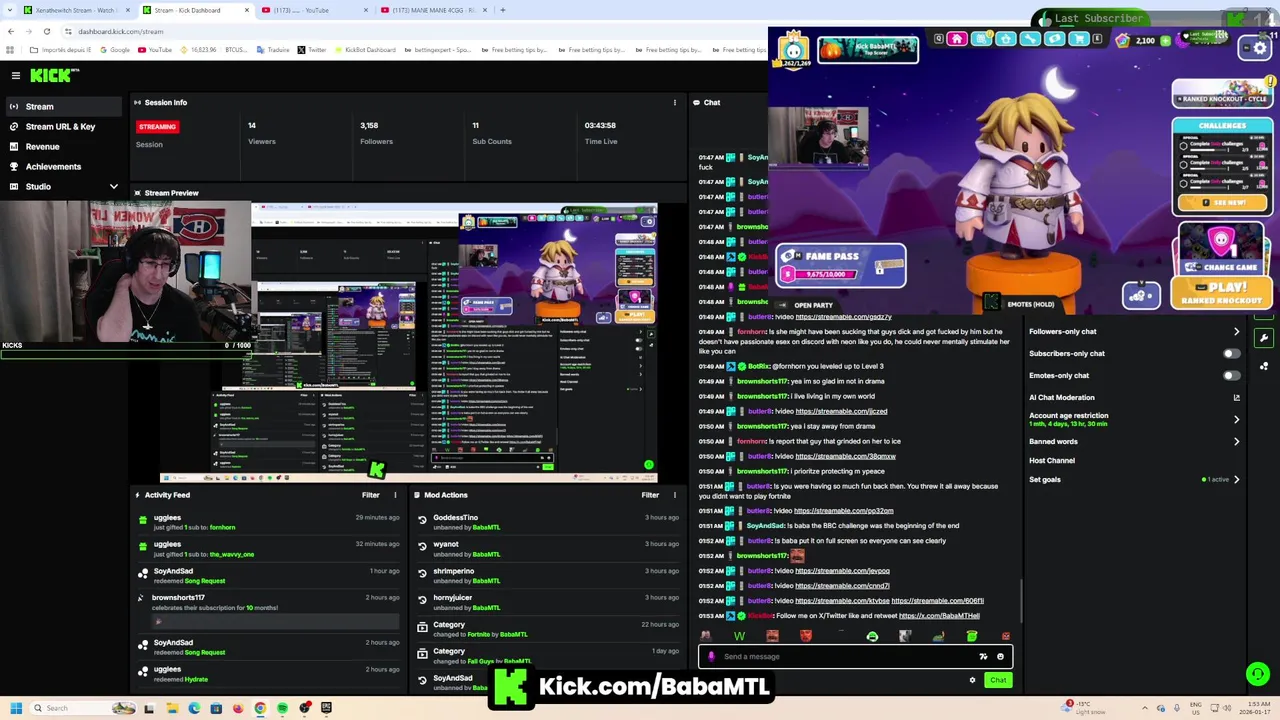Click wyanot in Mod Actions list

(x=446, y=544)
